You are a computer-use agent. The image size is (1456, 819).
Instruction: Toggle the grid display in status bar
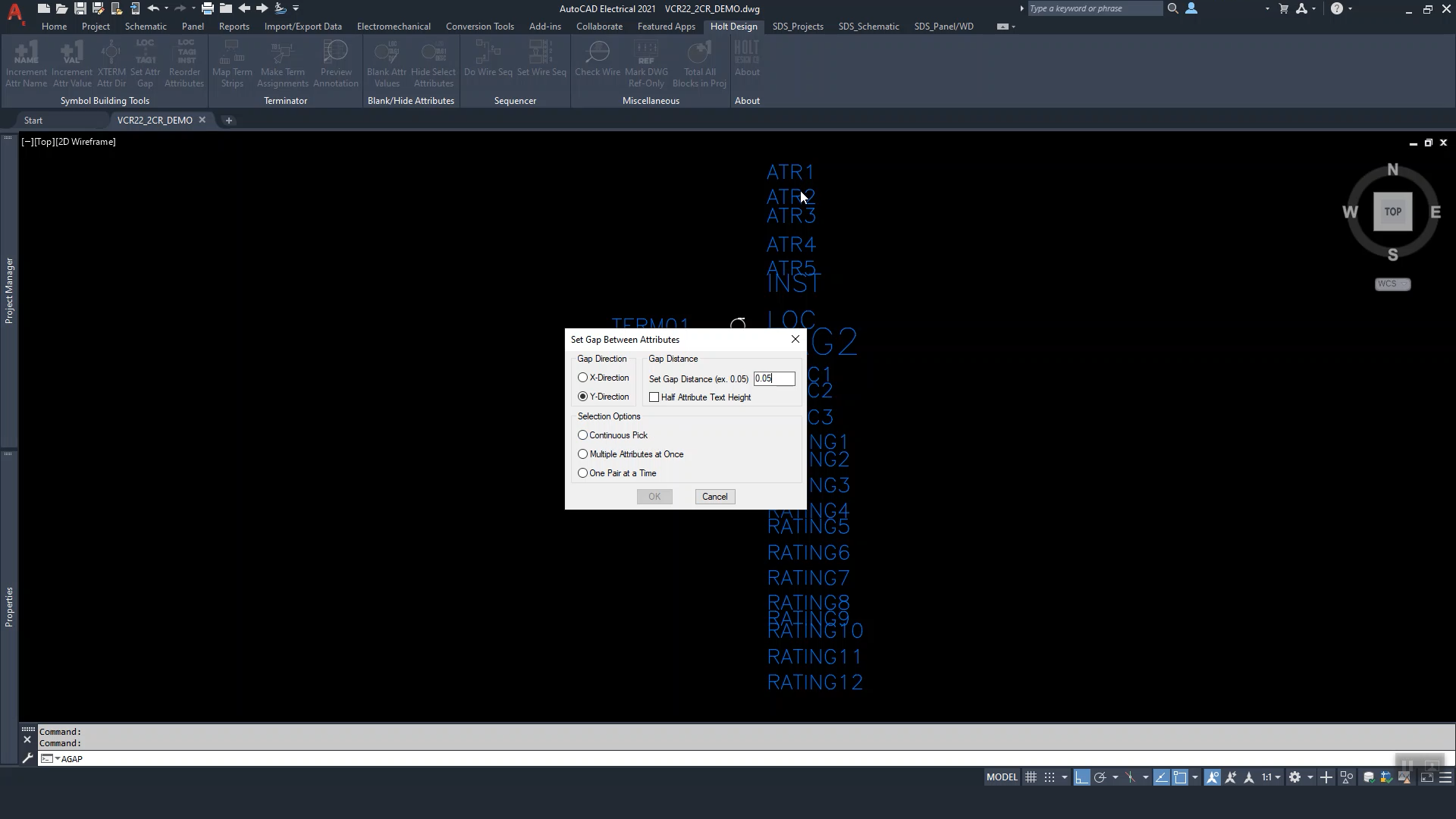(1031, 777)
